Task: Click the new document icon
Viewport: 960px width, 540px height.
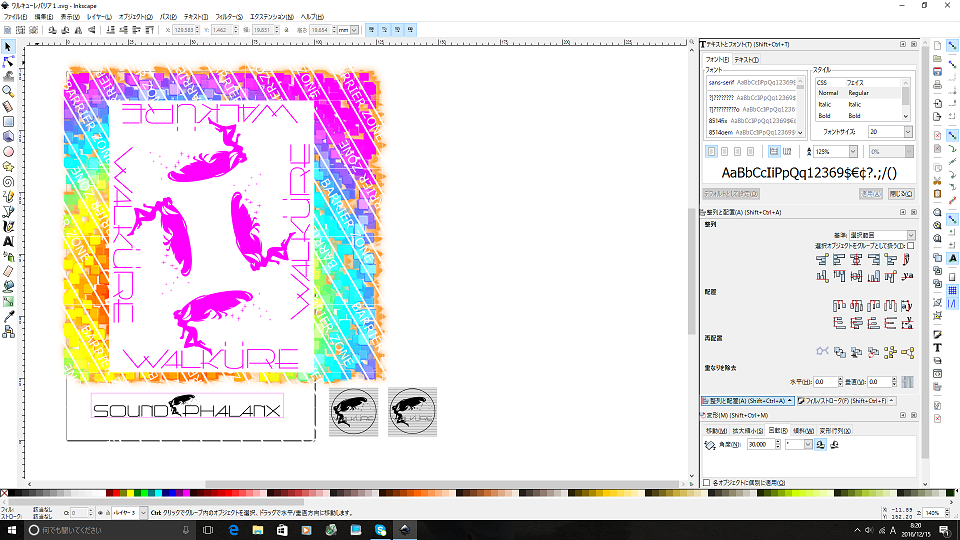Action: coord(938,45)
